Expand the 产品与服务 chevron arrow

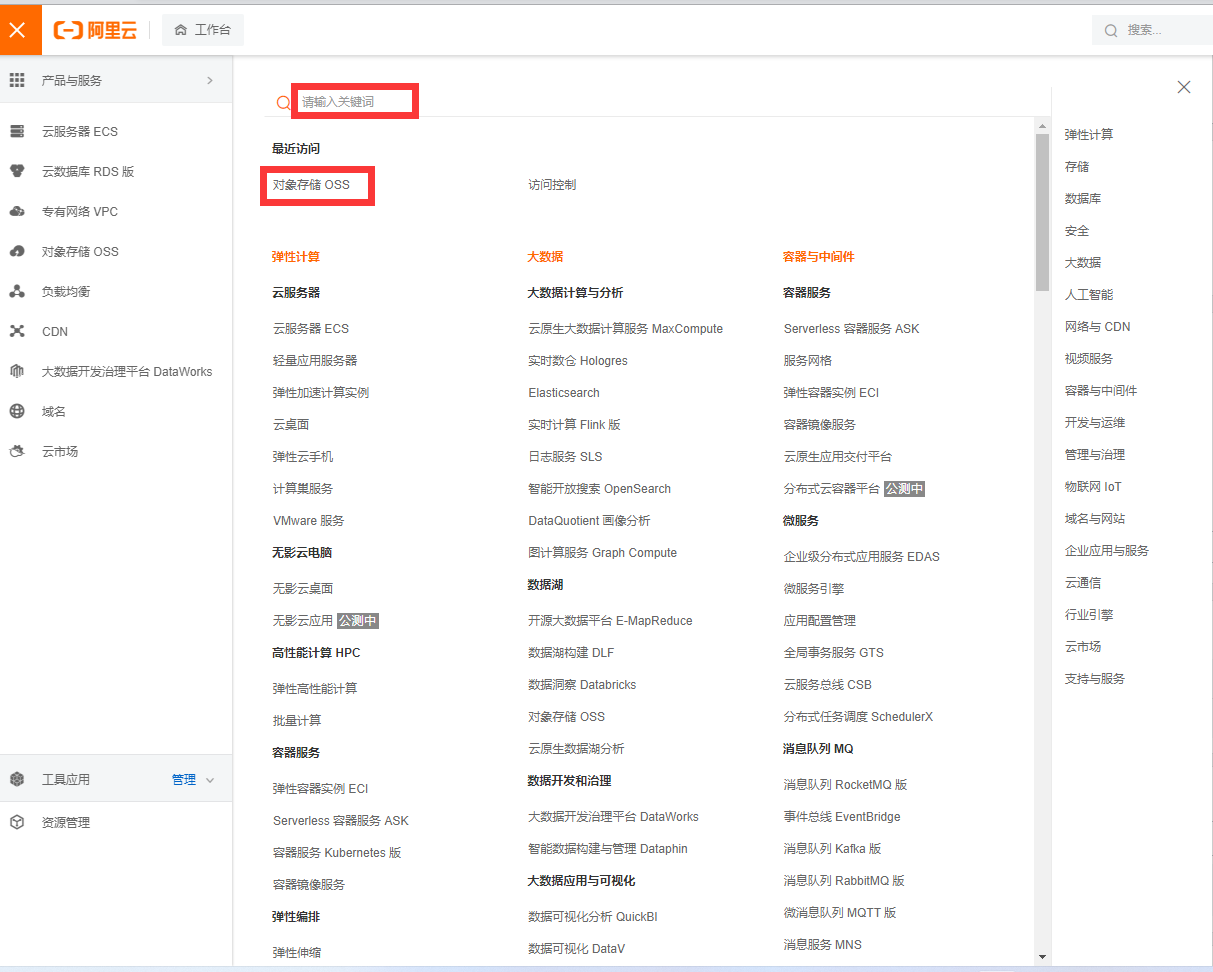coord(210,80)
